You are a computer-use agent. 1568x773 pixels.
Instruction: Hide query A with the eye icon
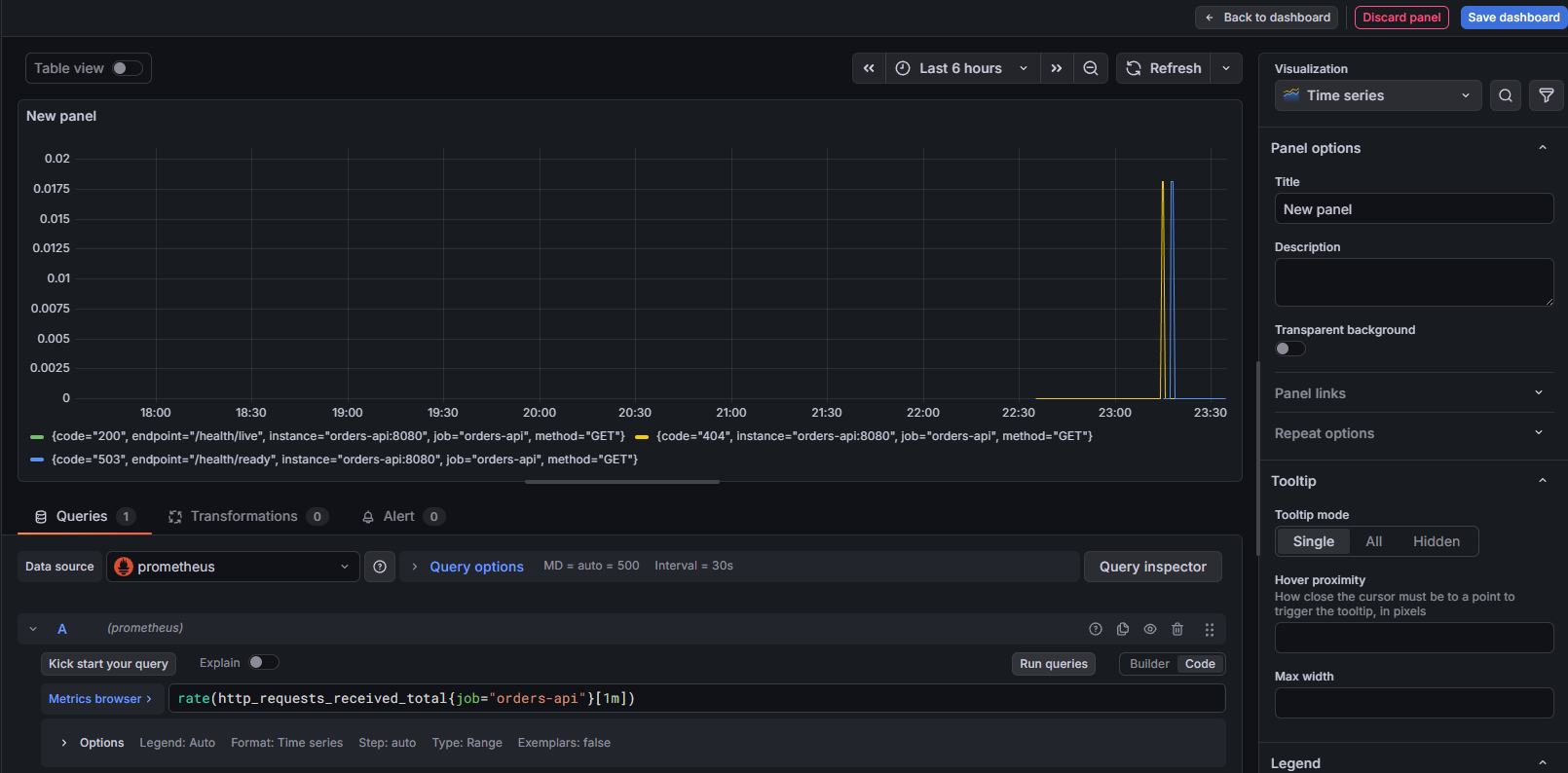1150,629
